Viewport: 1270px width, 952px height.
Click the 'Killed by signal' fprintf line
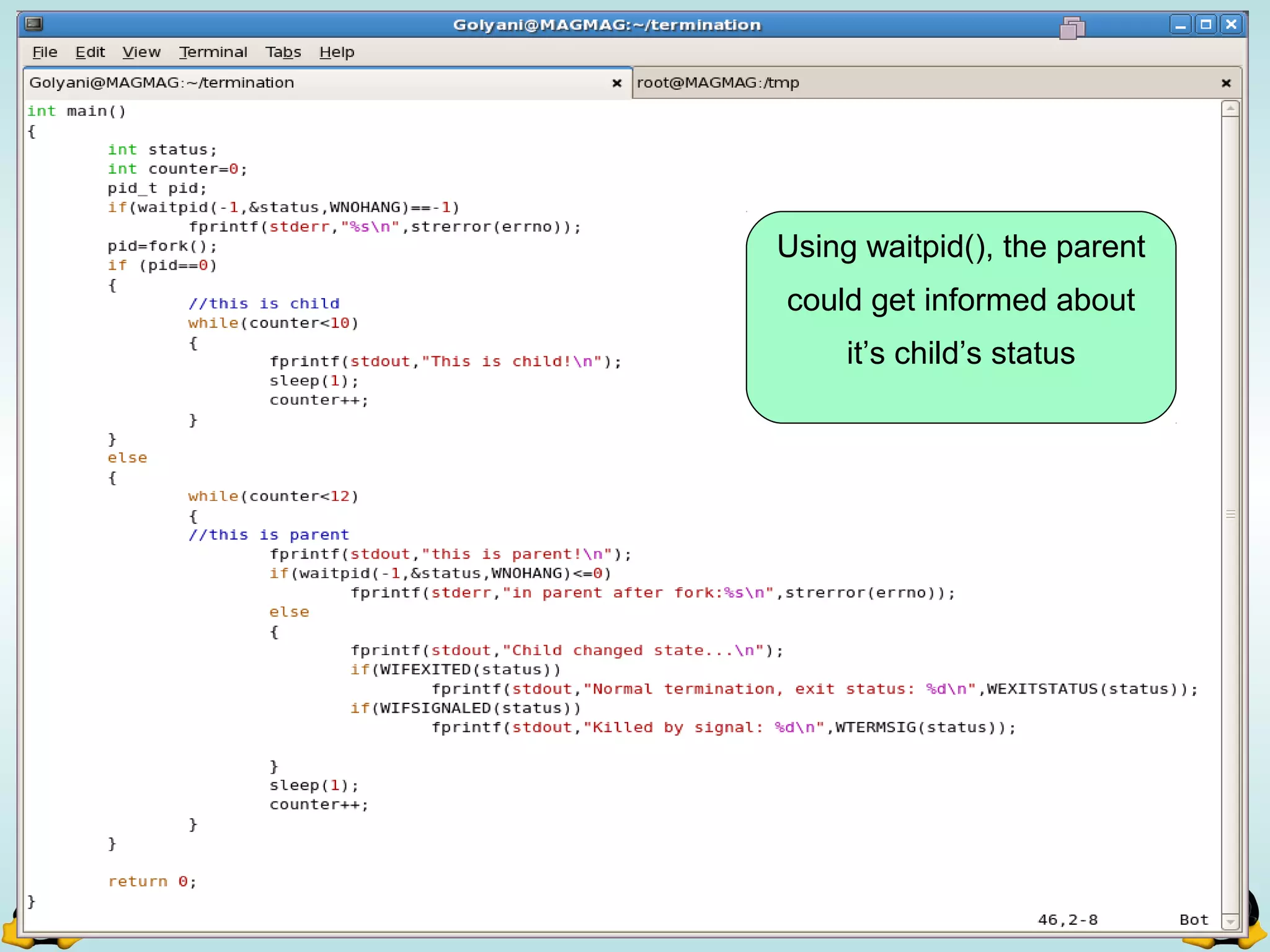pyautogui.click(x=724, y=728)
